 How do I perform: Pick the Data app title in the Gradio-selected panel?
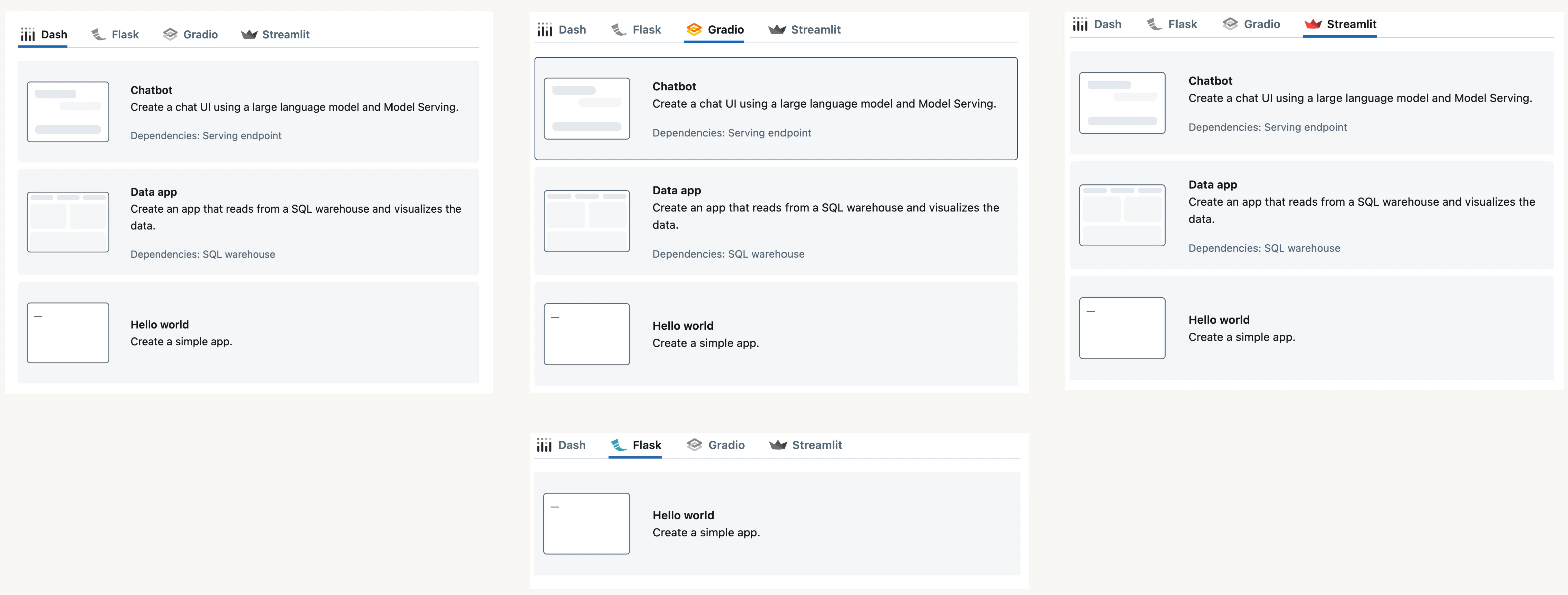point(677,191)
